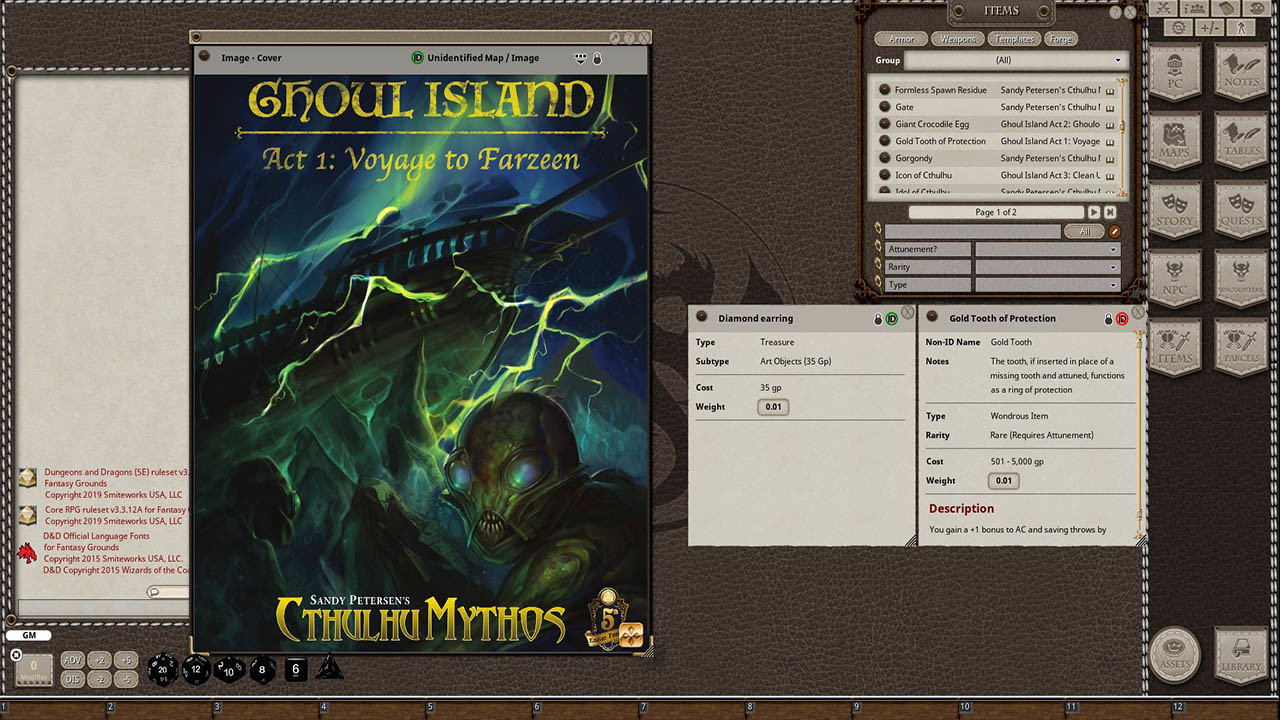This screenshot has width=1280, height=720.
Task: Open the options gear icon
Action: point(1178,28)
